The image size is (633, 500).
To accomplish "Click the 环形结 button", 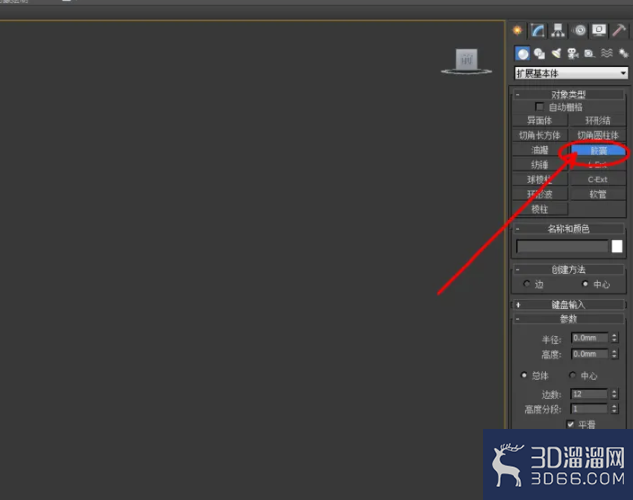I will click(598, 120).
